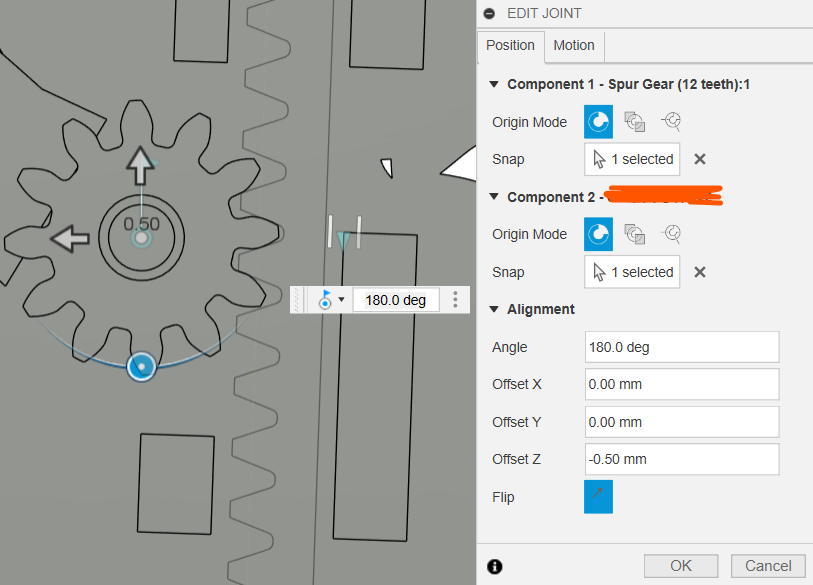Open the three-dot menu on the angle toolbar
The height and width of the screenshot is (585, 813).
455,299
